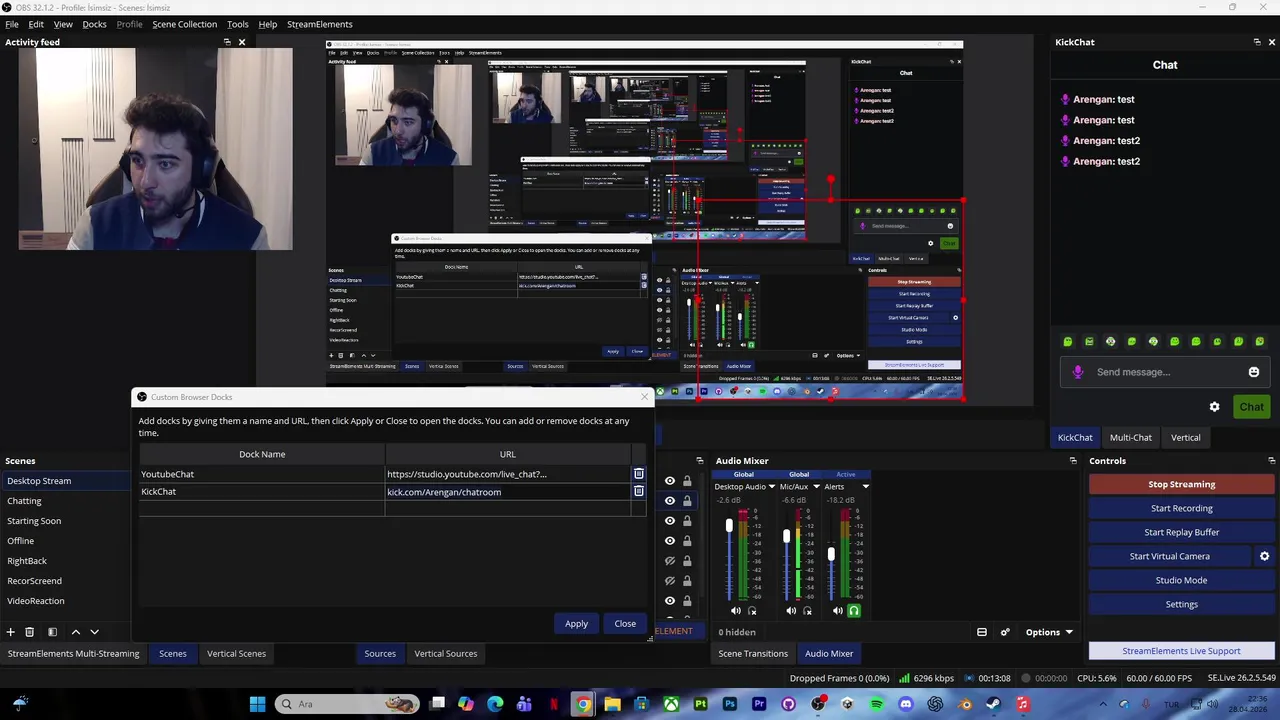This screenshot has height=720, width=1280.
Task: Toggle Audio Mixer layout icon
Action: (982, 632)
